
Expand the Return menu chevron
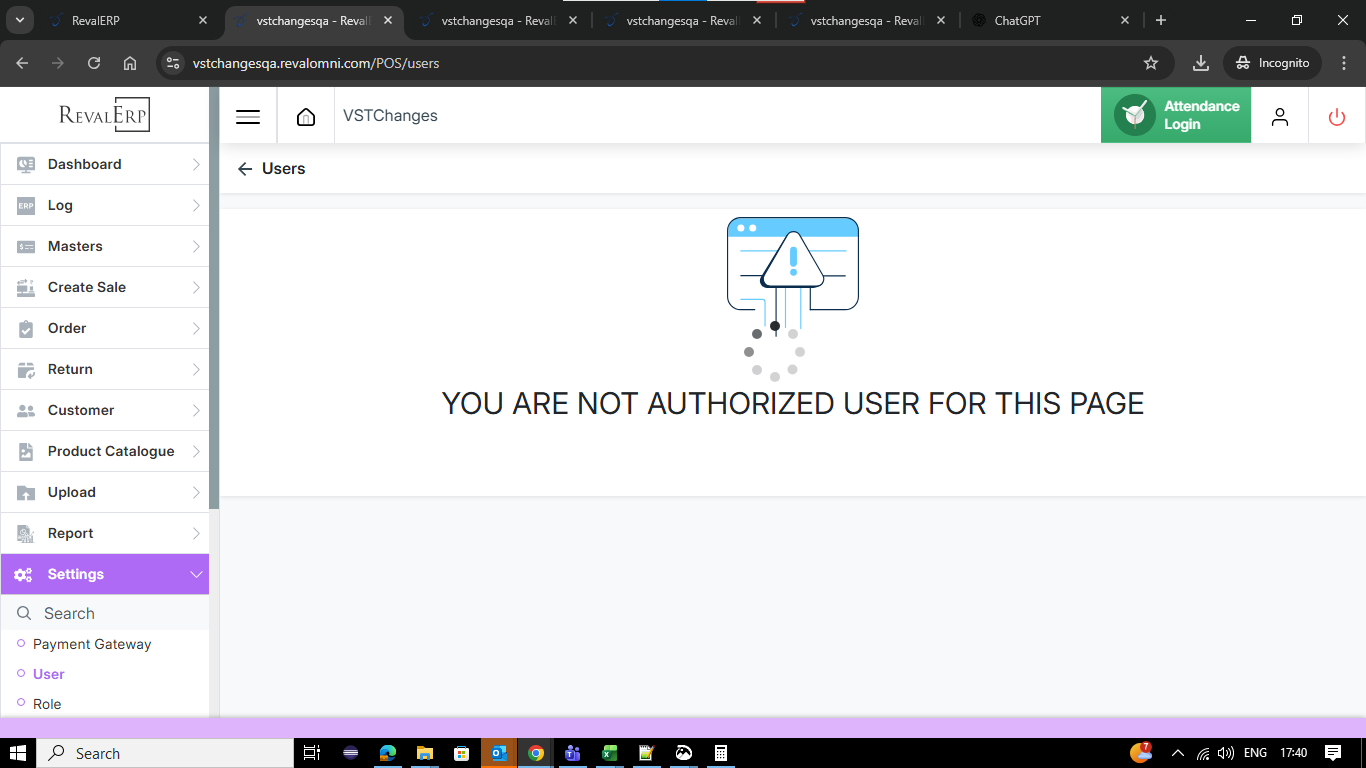click(196, 369)
